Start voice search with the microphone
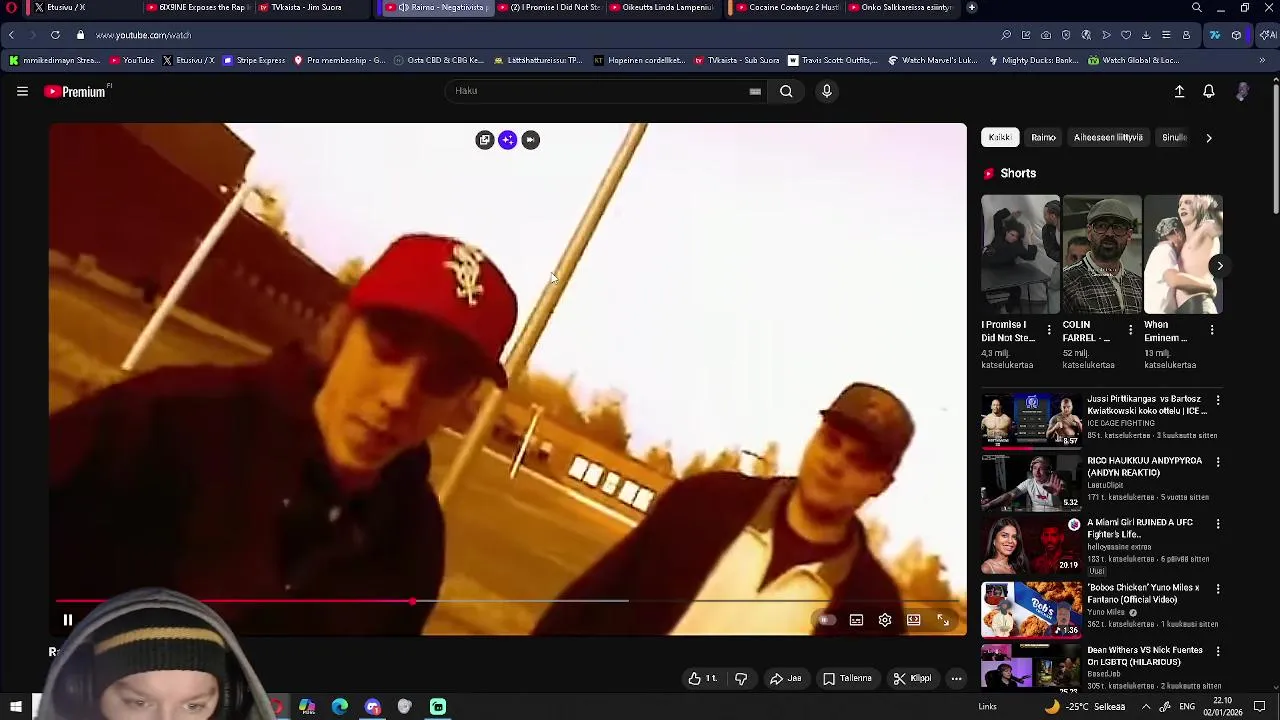The width and height of the screenshot is (1280, 720). (x=826, y=91)
